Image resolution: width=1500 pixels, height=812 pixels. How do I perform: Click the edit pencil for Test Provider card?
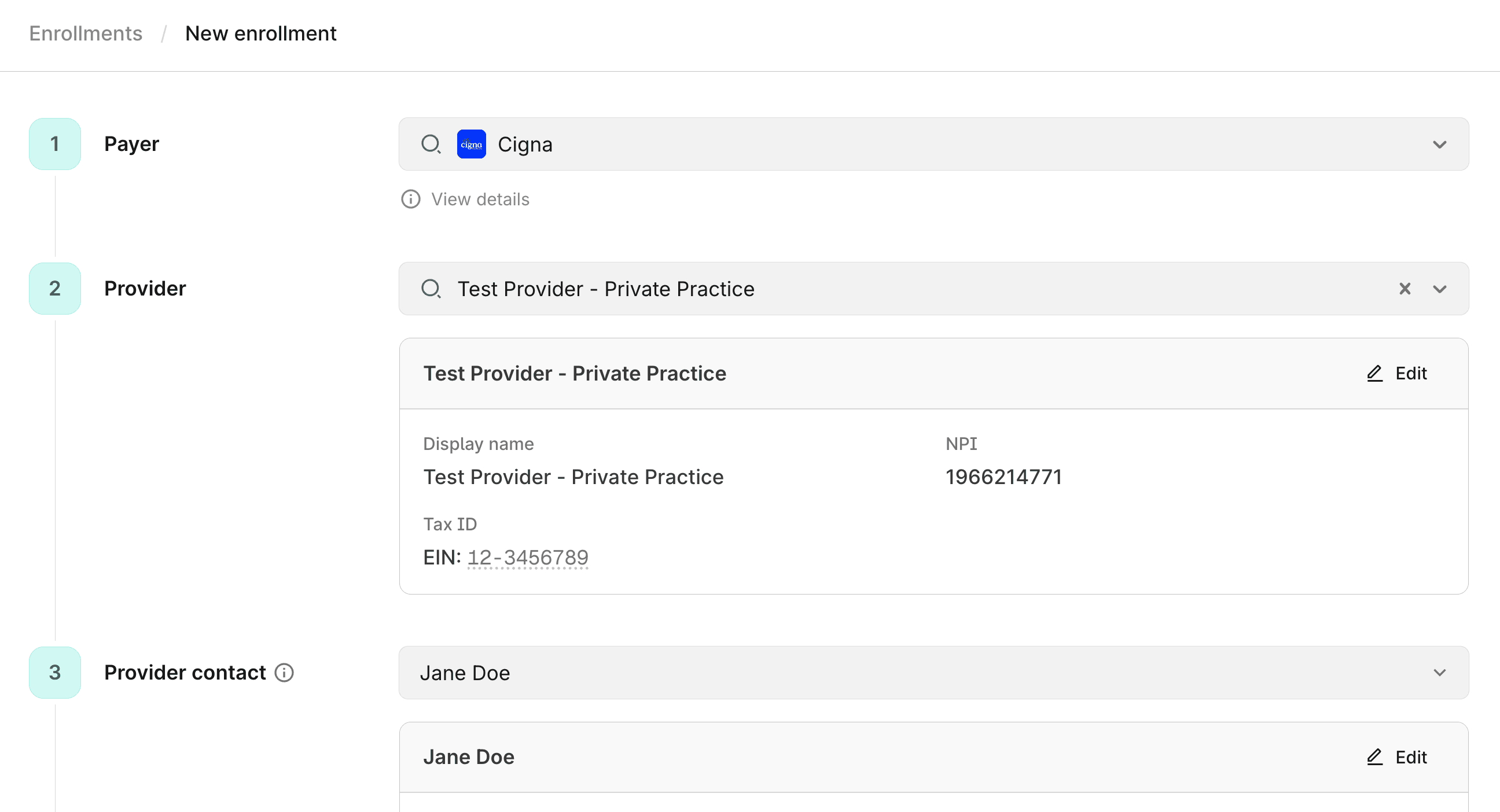click(x=1374, y=373)
